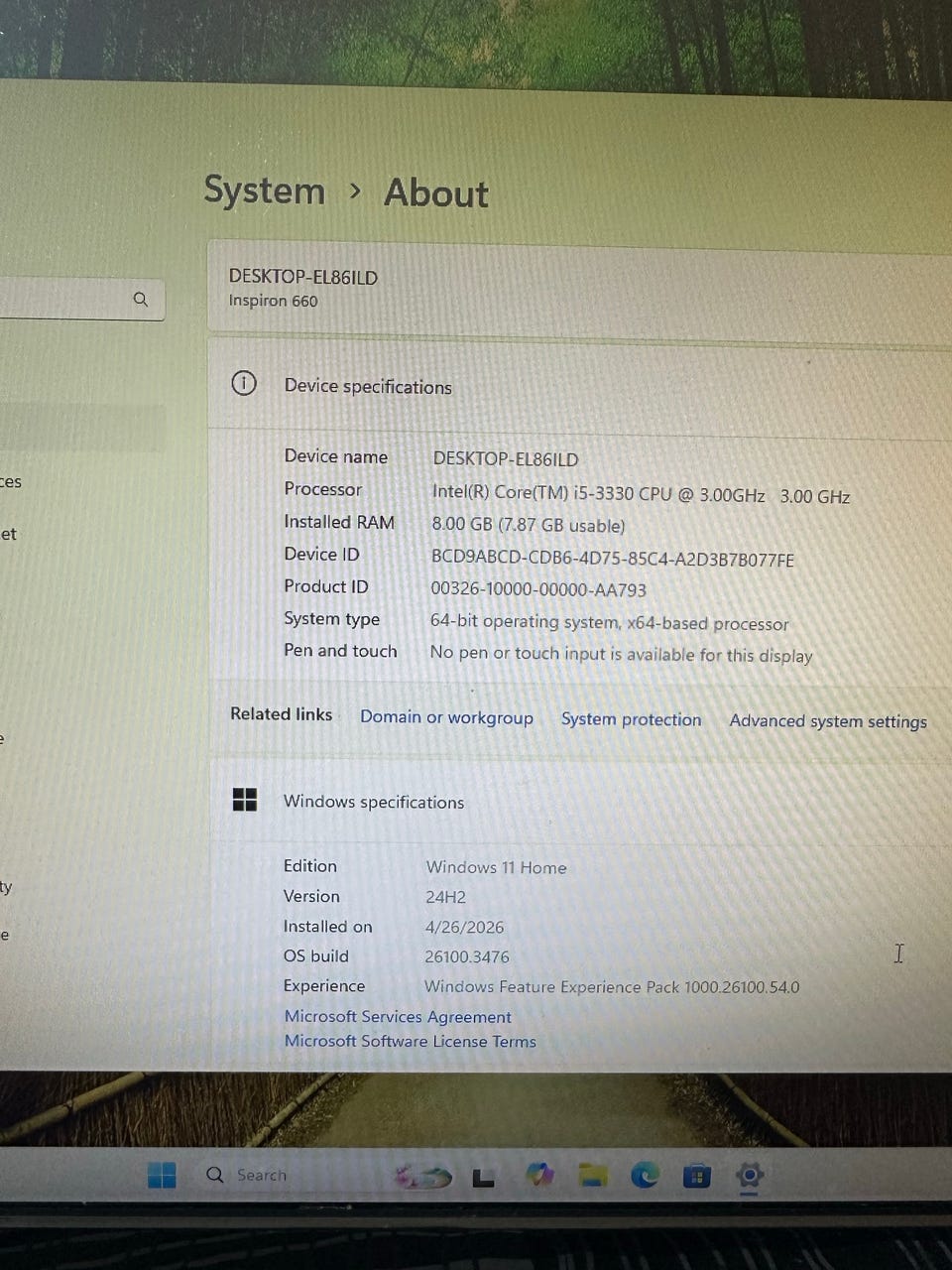Open Task View from the taskbar
This screenshot has width=952, height=1270.
click(x=484, y=1178)
